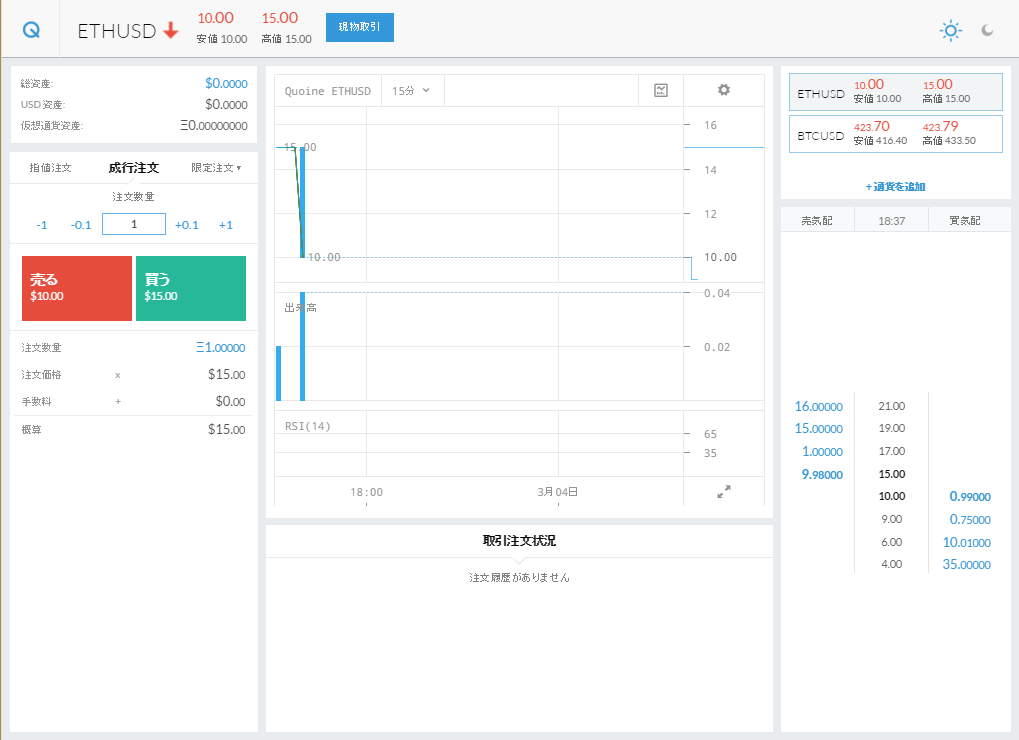Click the ETHUSD pair title in header

click(117, 31)
